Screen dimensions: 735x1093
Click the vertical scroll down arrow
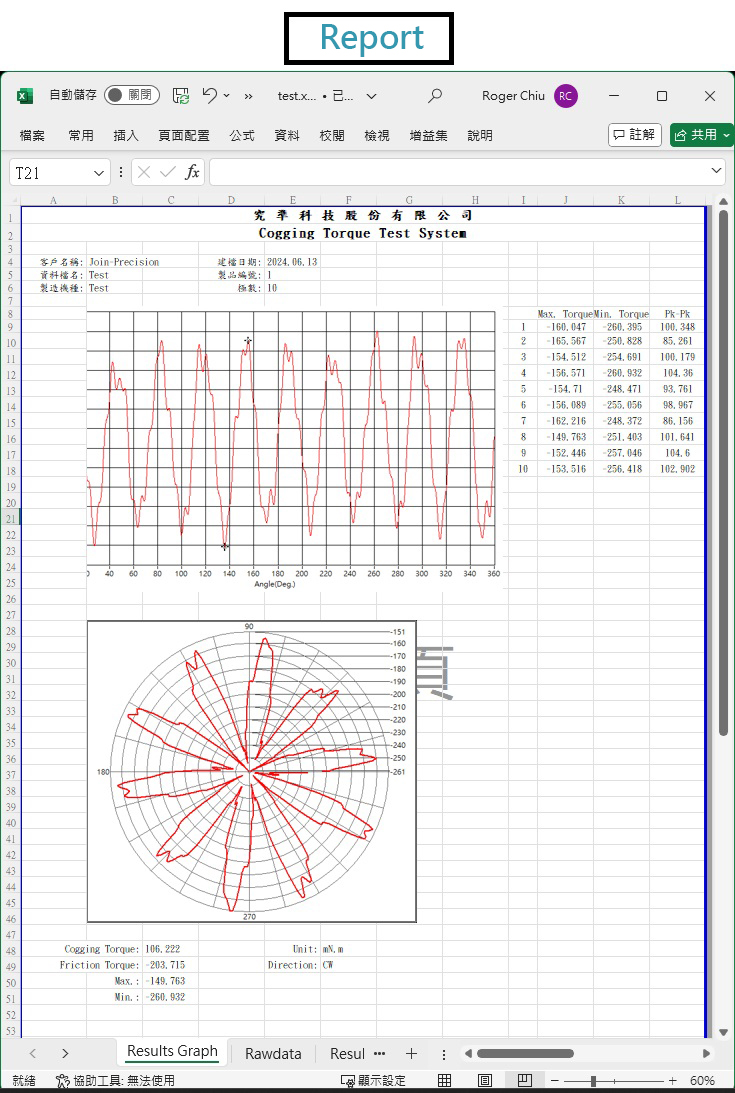click(723, 1031)
